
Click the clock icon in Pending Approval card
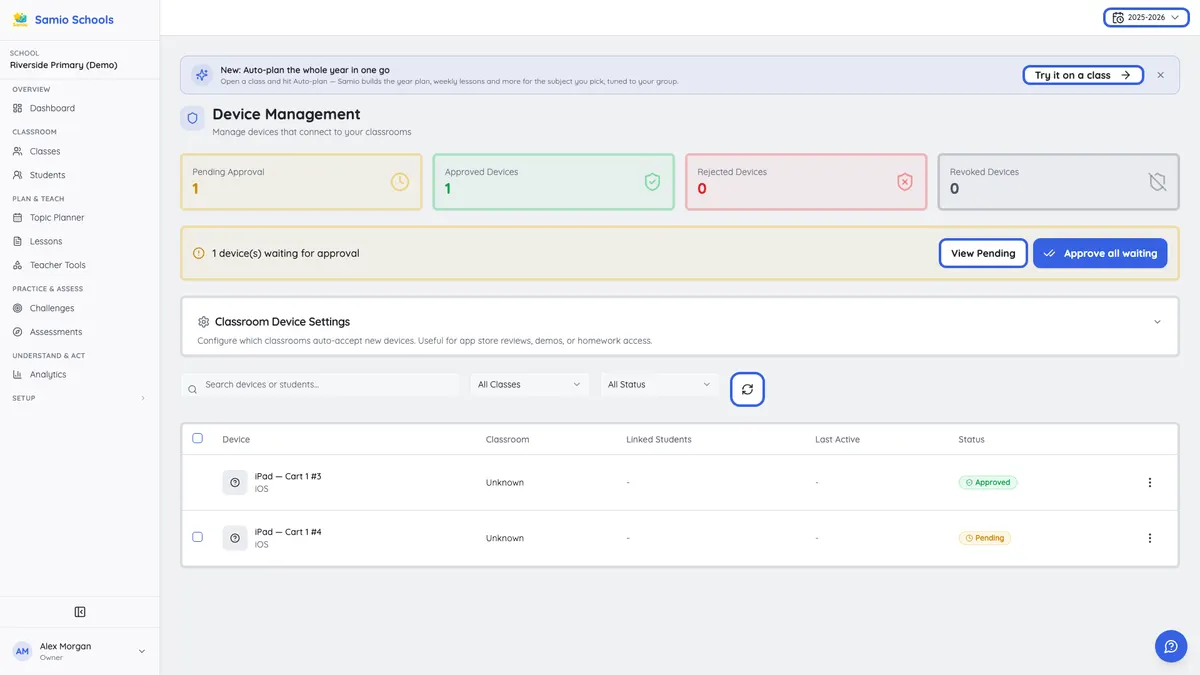click(400, 182)
